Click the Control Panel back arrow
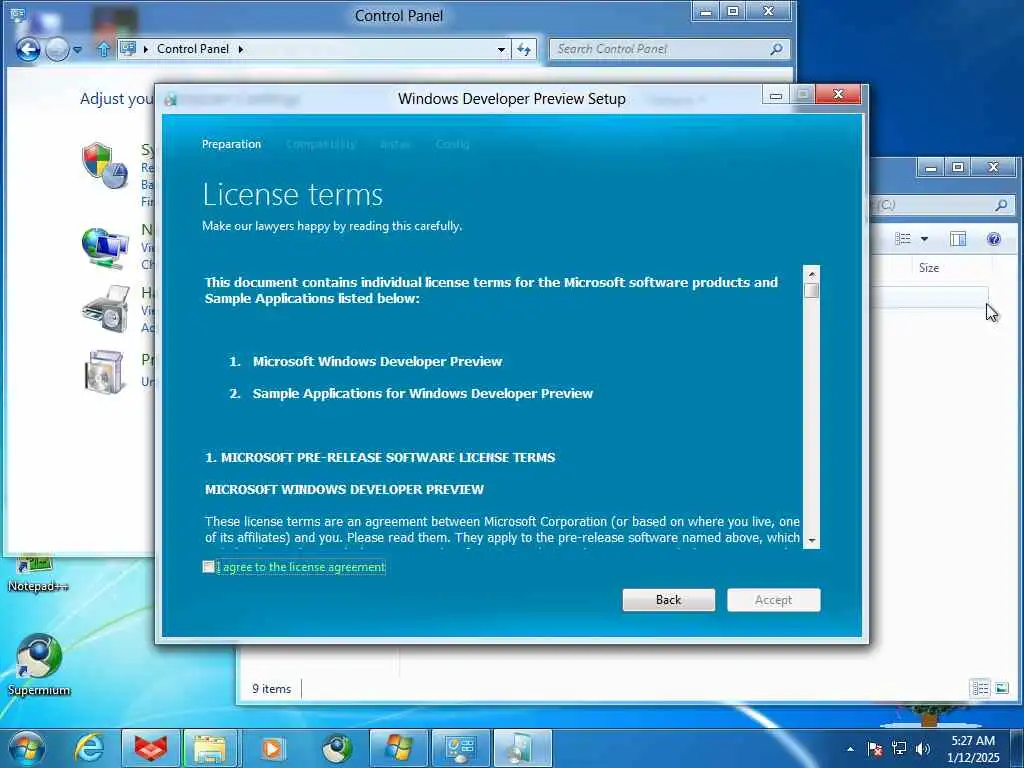This screenshot has height=768, width=1024. [28, 49]
